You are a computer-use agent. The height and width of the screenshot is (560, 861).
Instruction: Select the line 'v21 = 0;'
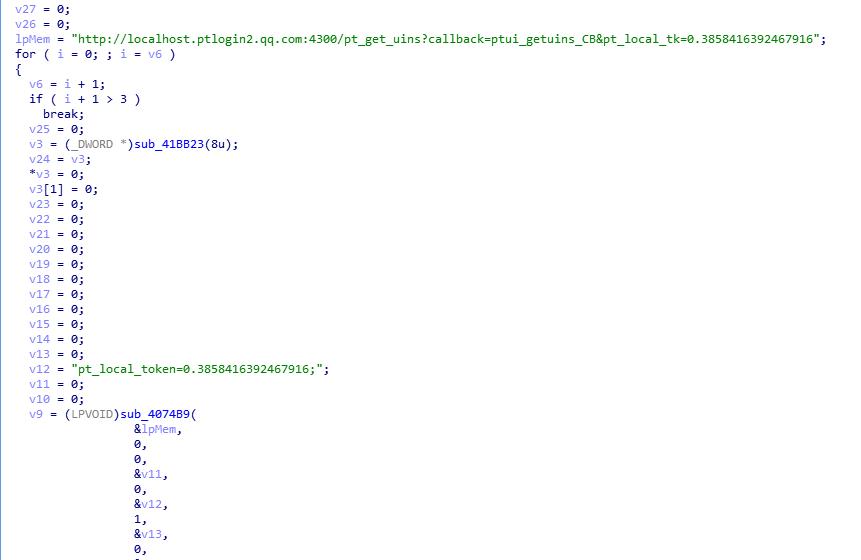[57, 234]
